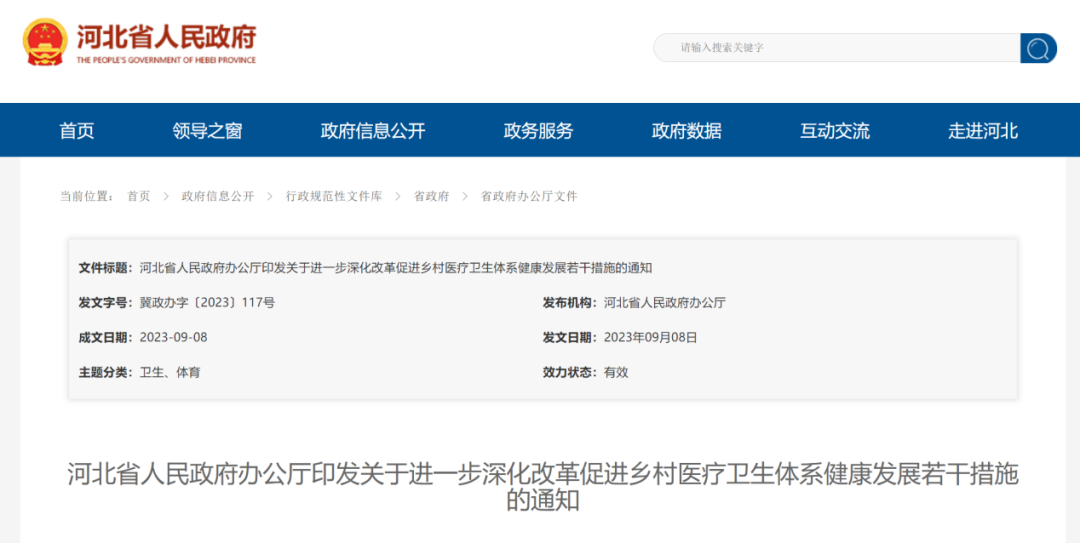Select the 成文日期 value 2023-09-08
1080x543 pixels.
[174, 338]
